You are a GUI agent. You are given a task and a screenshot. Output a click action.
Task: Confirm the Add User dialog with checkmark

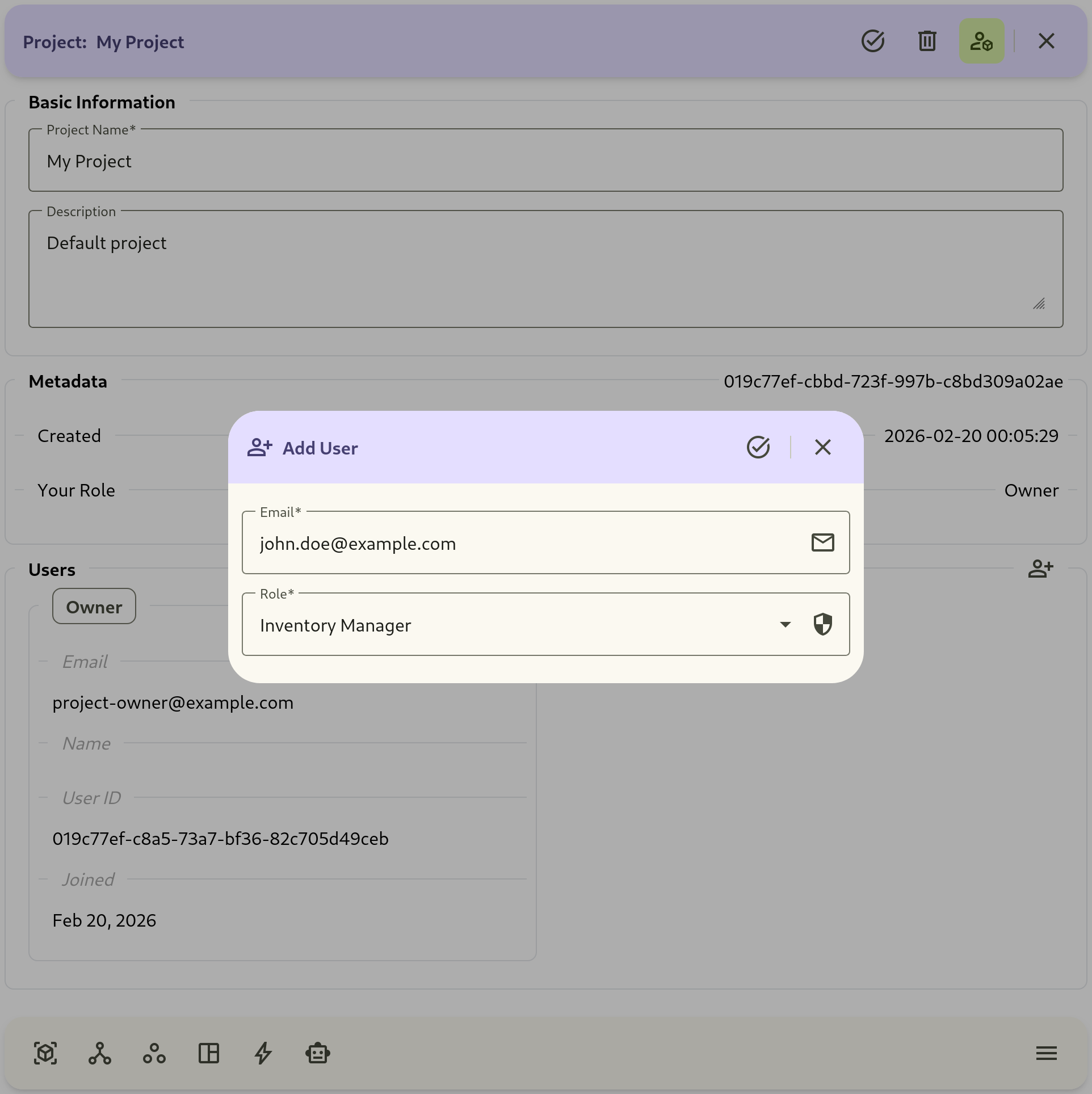759,447
